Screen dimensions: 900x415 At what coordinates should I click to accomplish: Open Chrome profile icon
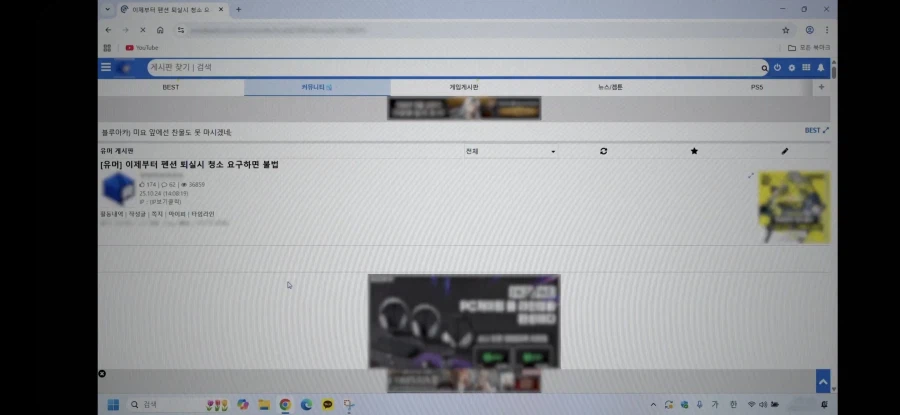[809, 30]
